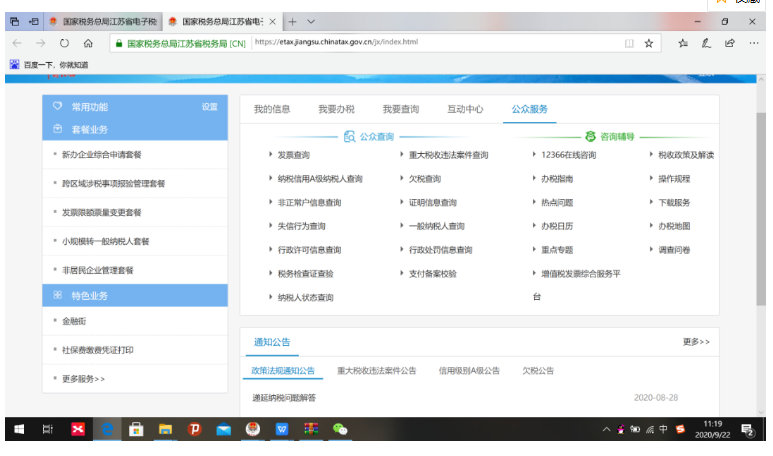Open 金融街 item

click(x=74, y=321)
